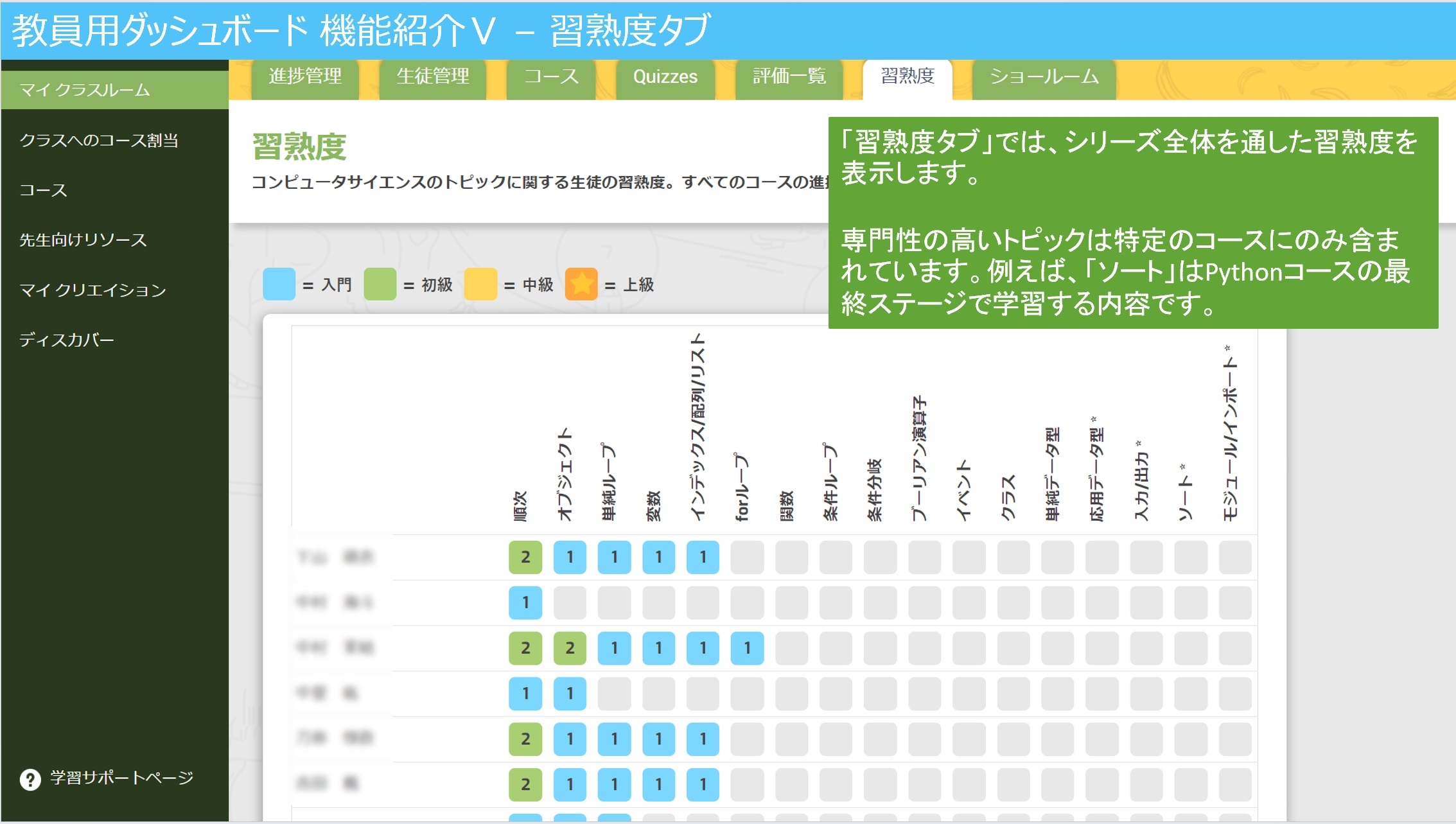Viewport: 1456px width, 824px height.
Task: Go to マイ クリエイション in sidebar
Action: (92, 290)
